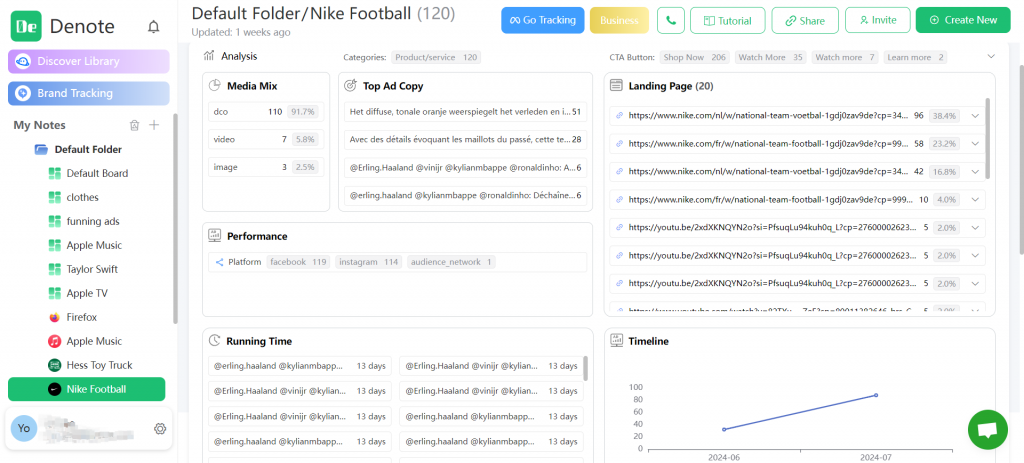
Task: Click Create New button
Action: [x=963, y=20]
